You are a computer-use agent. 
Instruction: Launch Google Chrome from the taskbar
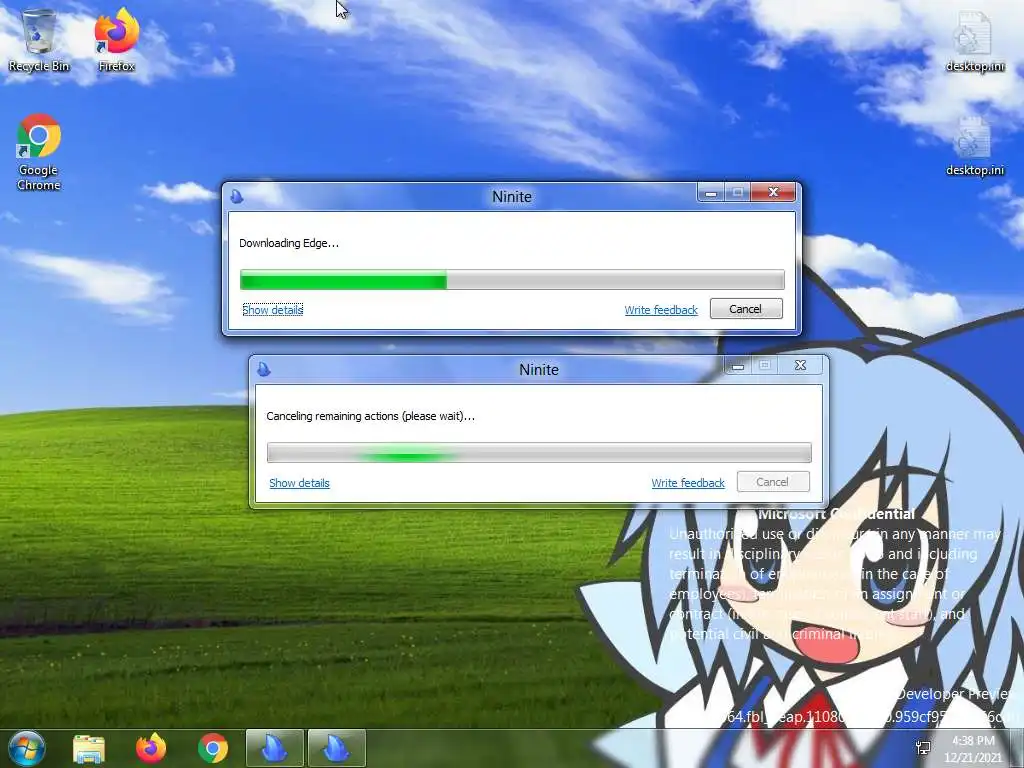[213, 748]
